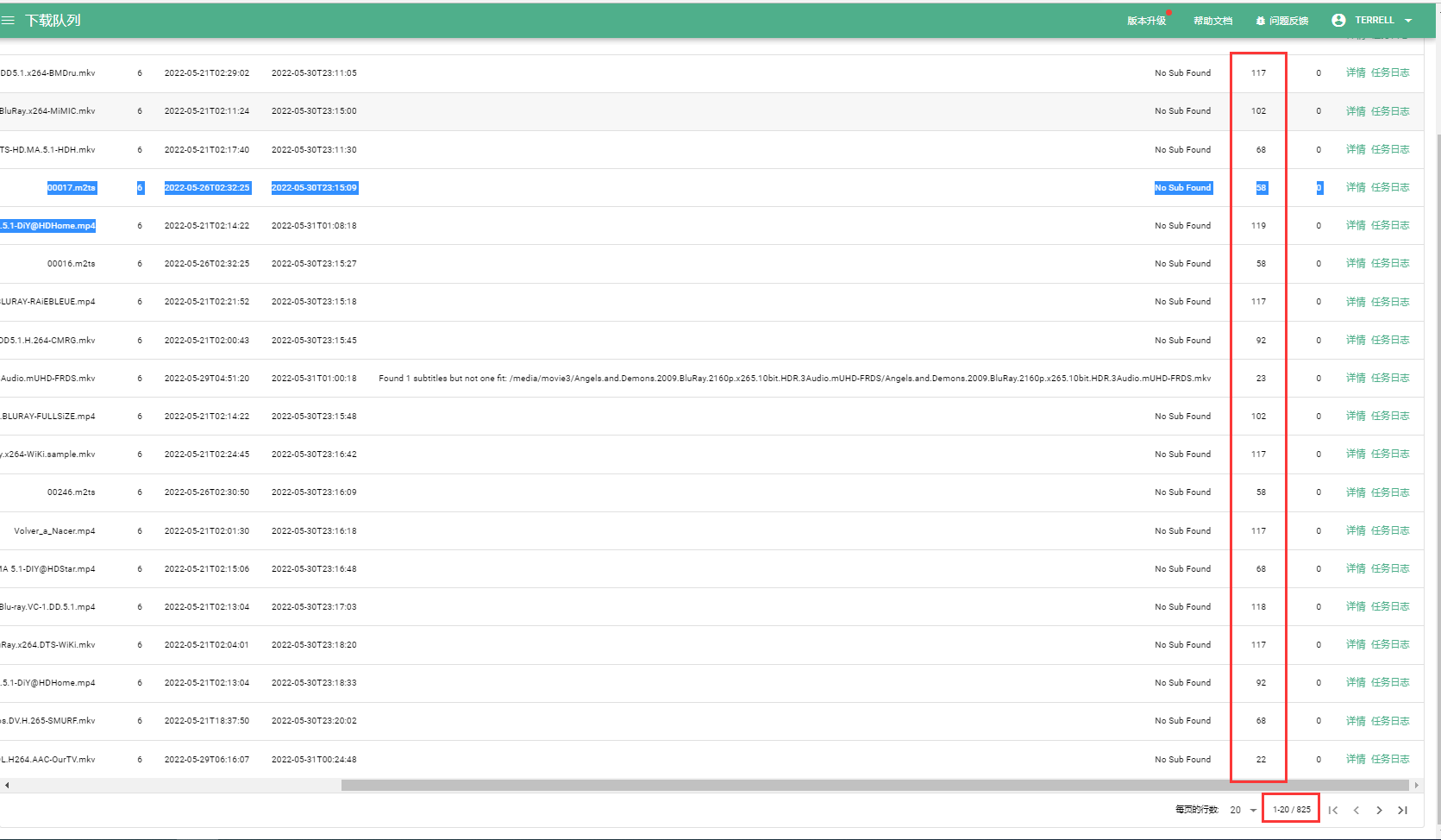
Task: Click timestamp 2022-05-31T00:24:48
Action: 314,759
